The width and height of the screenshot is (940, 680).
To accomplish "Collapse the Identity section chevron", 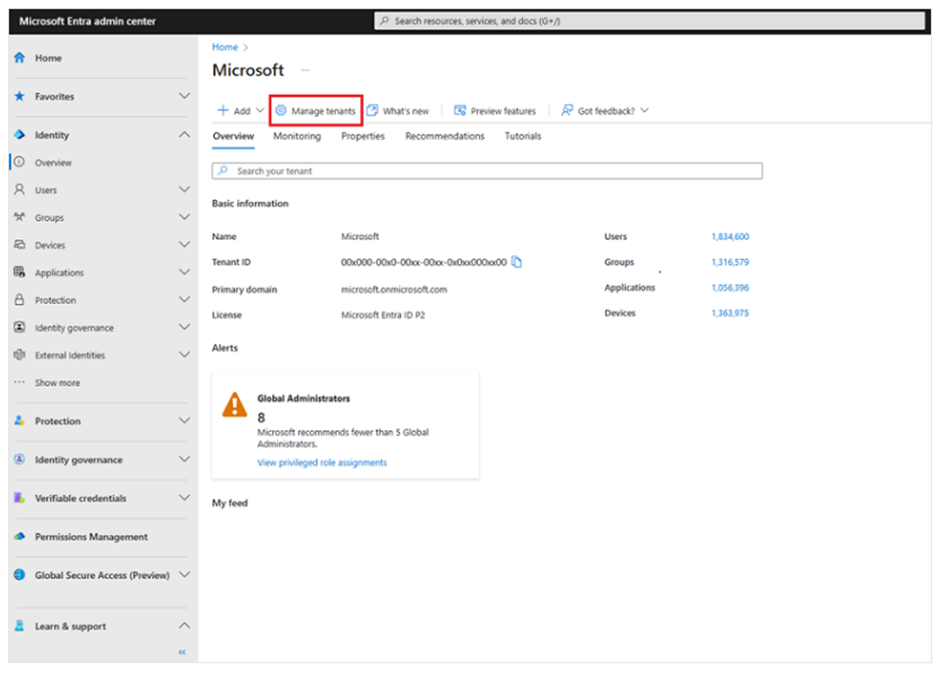I will click(x=185, y=134).
